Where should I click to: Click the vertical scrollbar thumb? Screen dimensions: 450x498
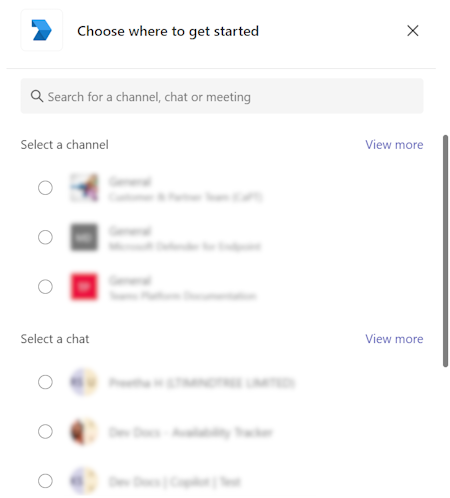pyautogui.click(x=445, y=251)
